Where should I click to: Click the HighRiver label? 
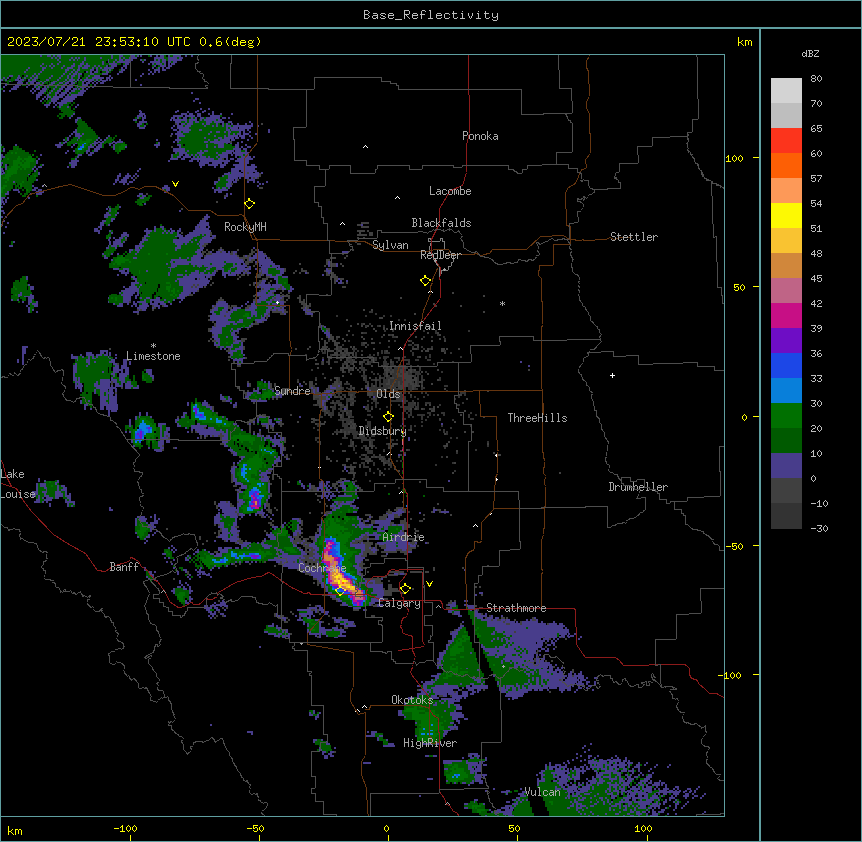pos(430,743)
